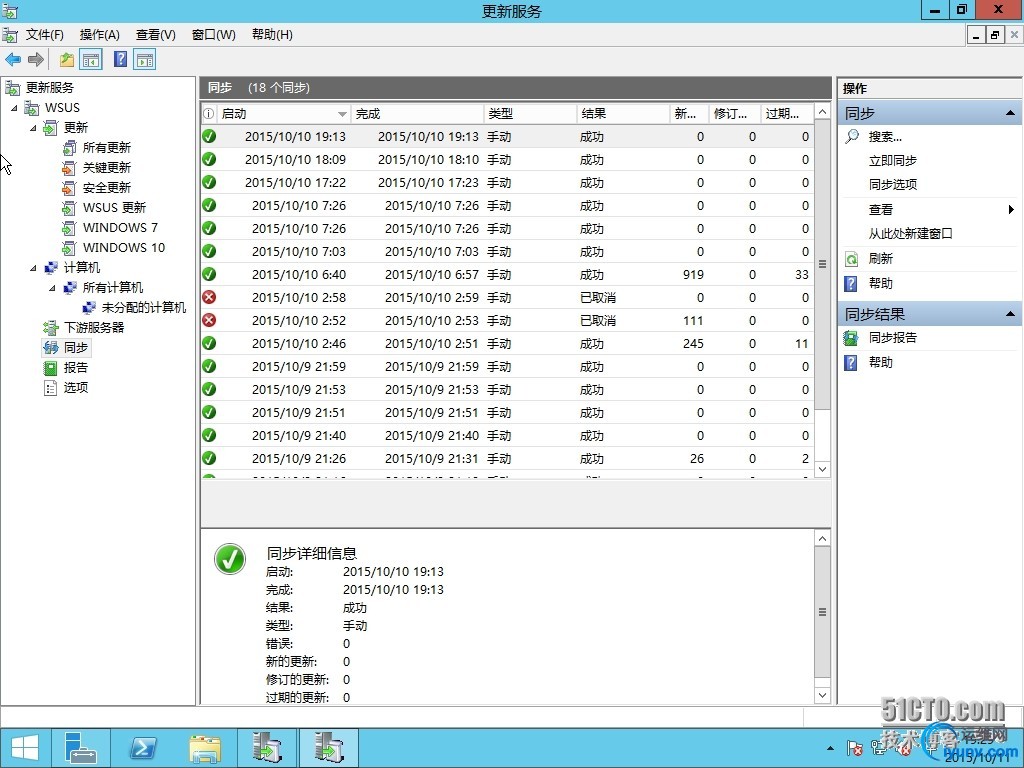Go back using the blue back arrow
1024x768 pixels.
(x=12, y=60)
